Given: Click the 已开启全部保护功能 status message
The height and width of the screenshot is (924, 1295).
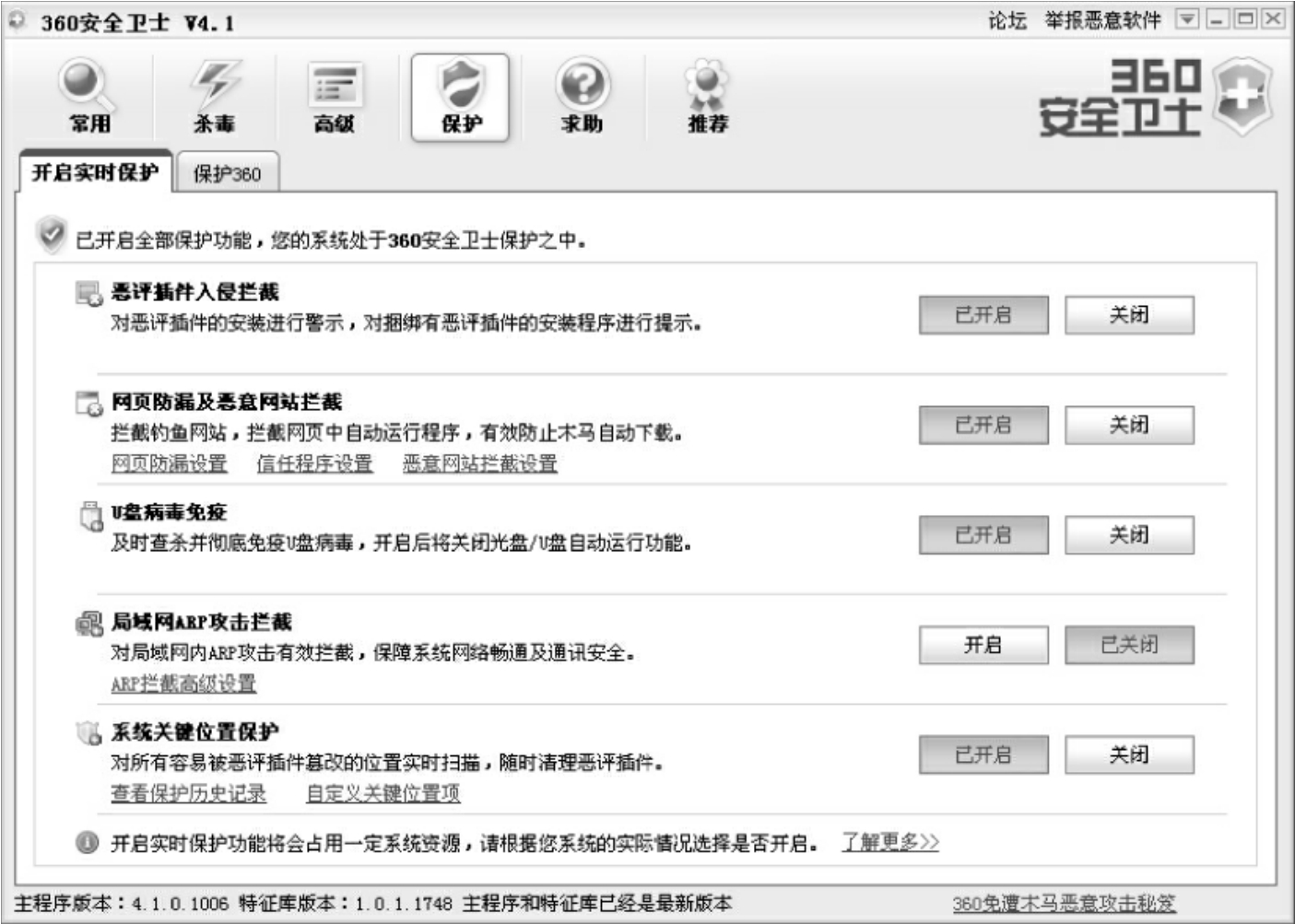Looking at the screenshot, I should [331, 240].
